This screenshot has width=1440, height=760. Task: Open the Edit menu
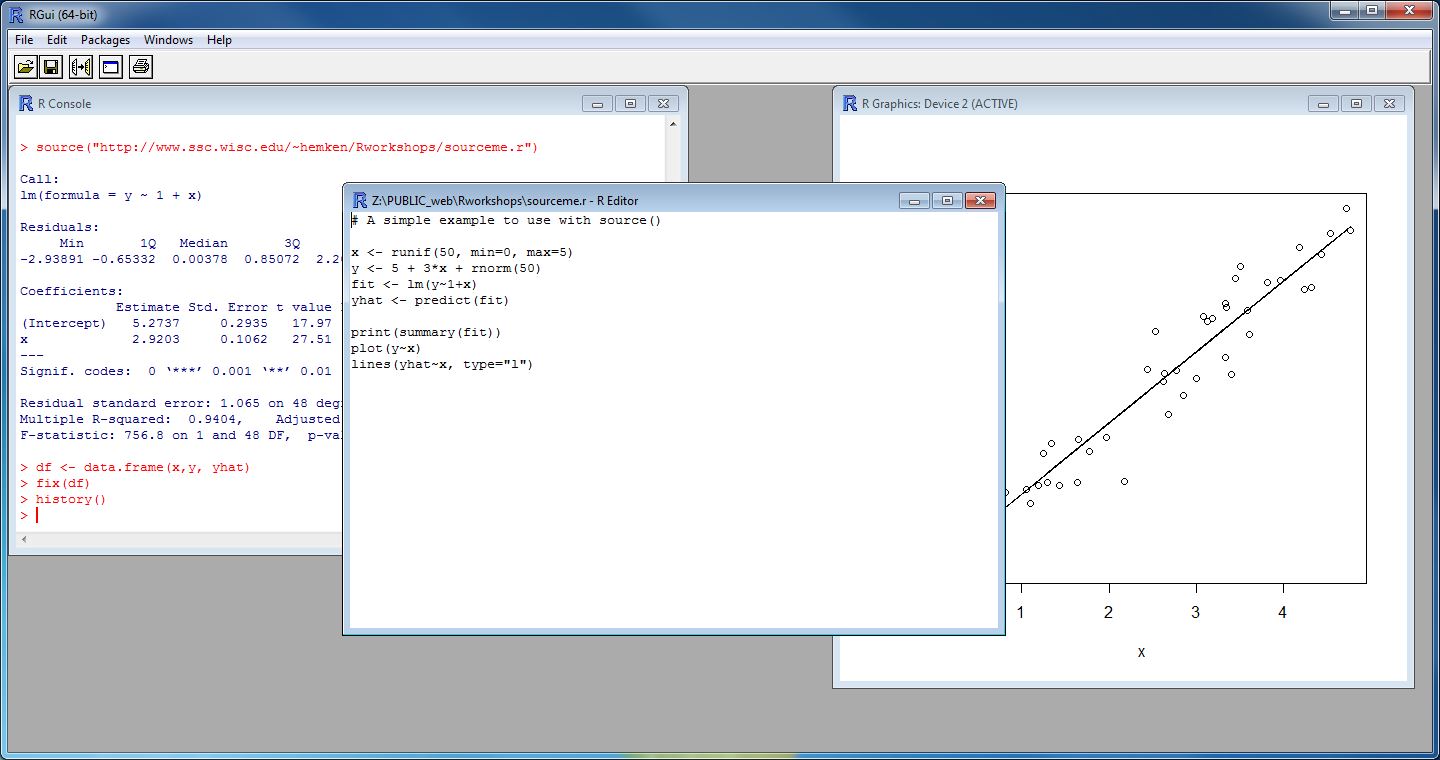[x=56, y=40]
